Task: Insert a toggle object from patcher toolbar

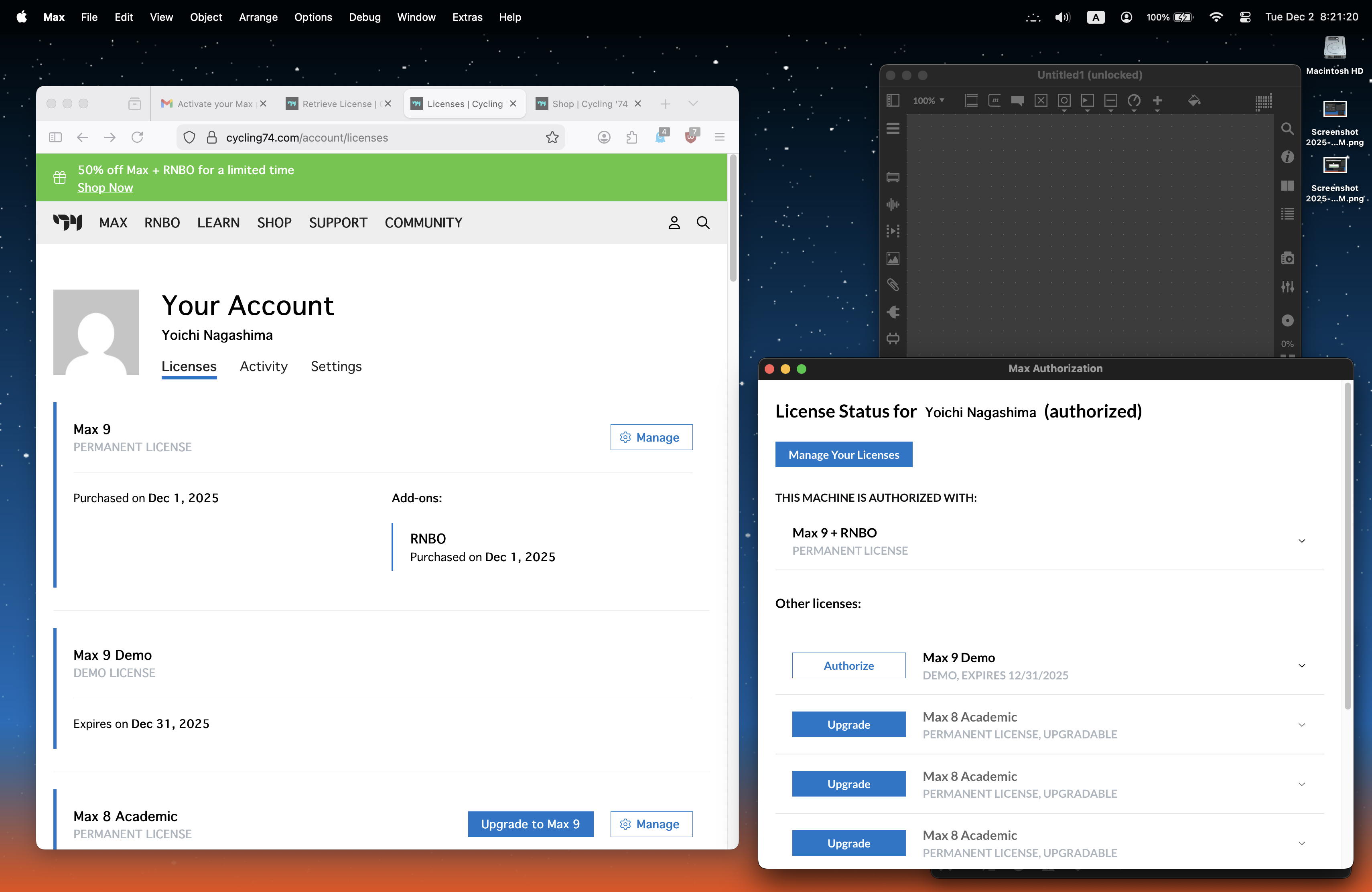Action: [1041, 101]
